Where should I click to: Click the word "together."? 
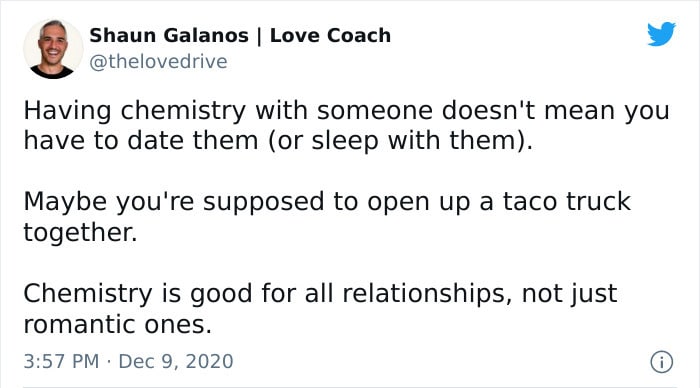(x=80, y=233)
